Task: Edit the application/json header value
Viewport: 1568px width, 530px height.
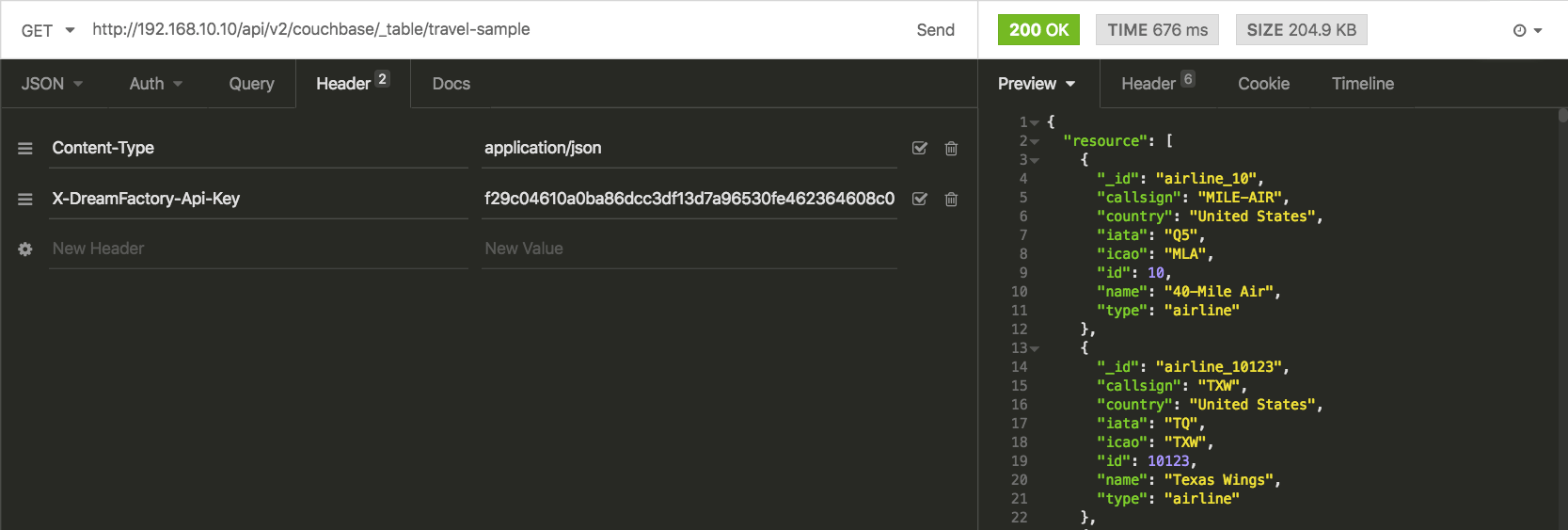Action: pyautogui.click(x=689, y=148)
